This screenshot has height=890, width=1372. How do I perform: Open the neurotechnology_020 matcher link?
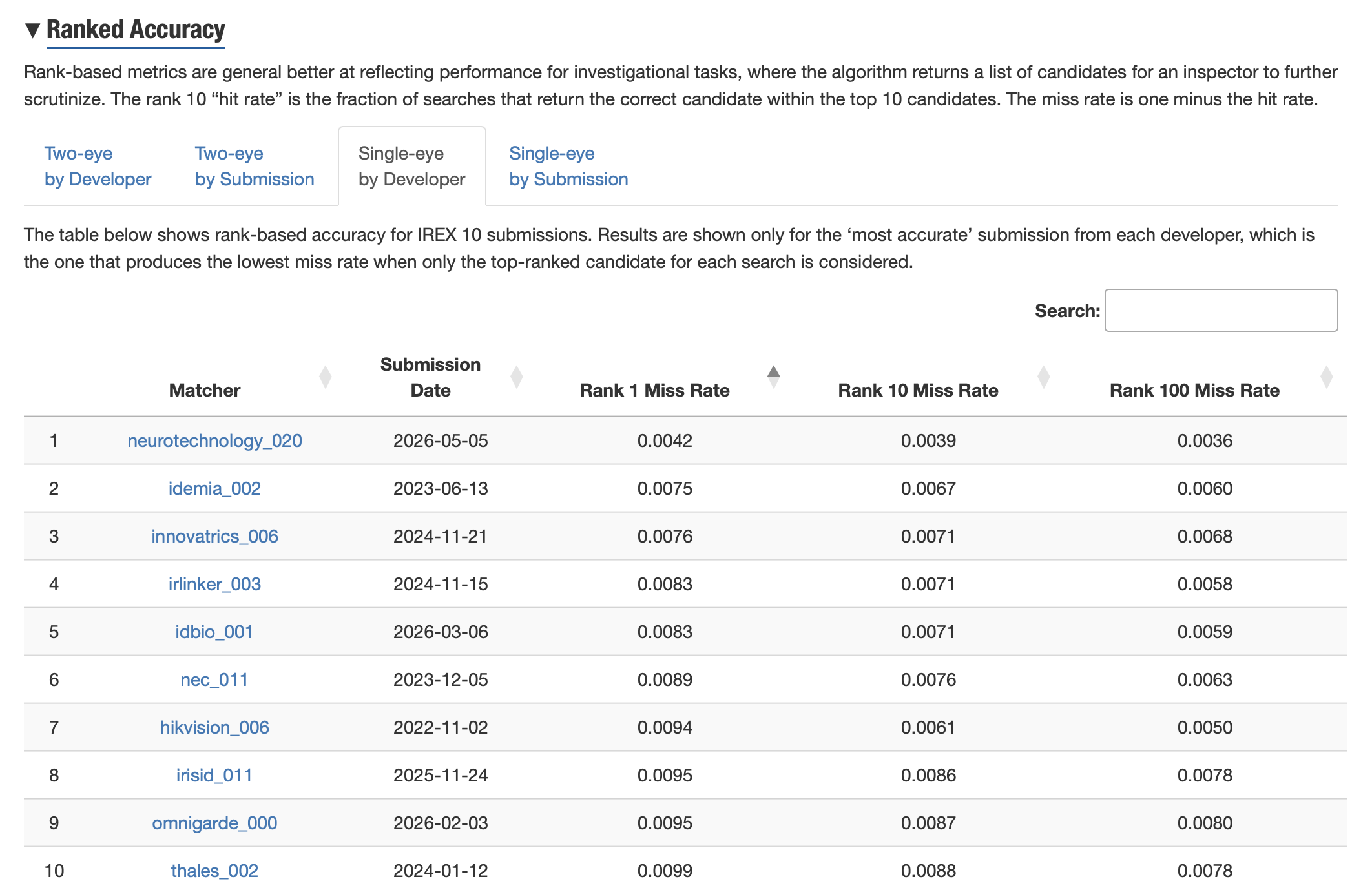coord(214,440)
